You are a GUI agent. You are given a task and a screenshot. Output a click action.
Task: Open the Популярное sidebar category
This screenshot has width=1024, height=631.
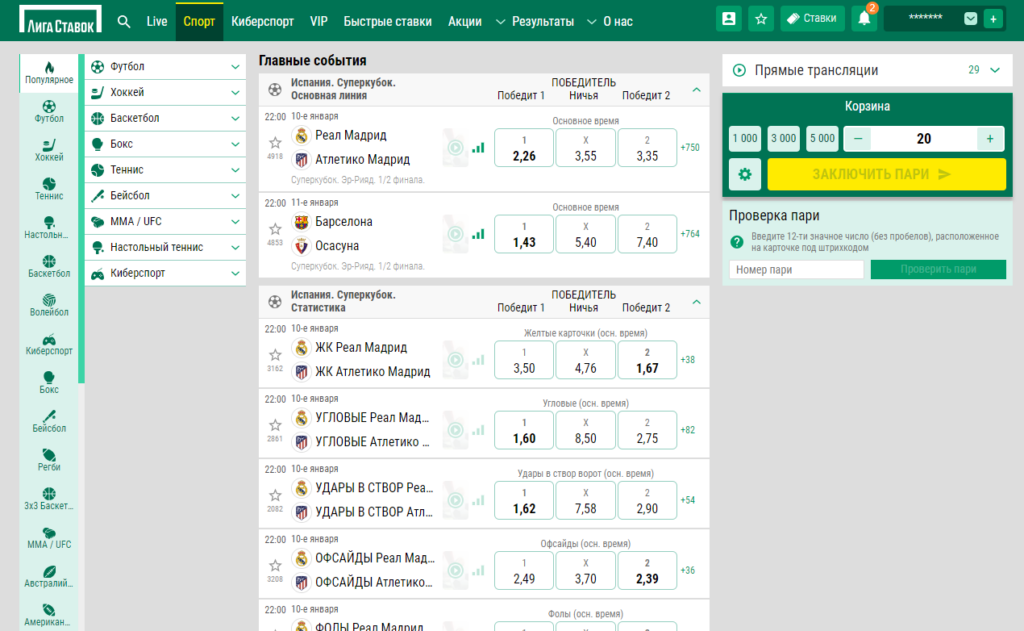tap(49, 73)
